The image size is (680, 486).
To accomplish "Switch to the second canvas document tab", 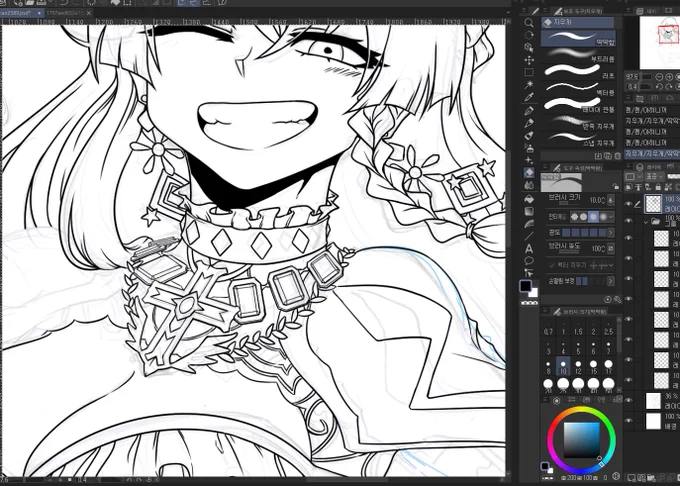I will coord(69,13).
